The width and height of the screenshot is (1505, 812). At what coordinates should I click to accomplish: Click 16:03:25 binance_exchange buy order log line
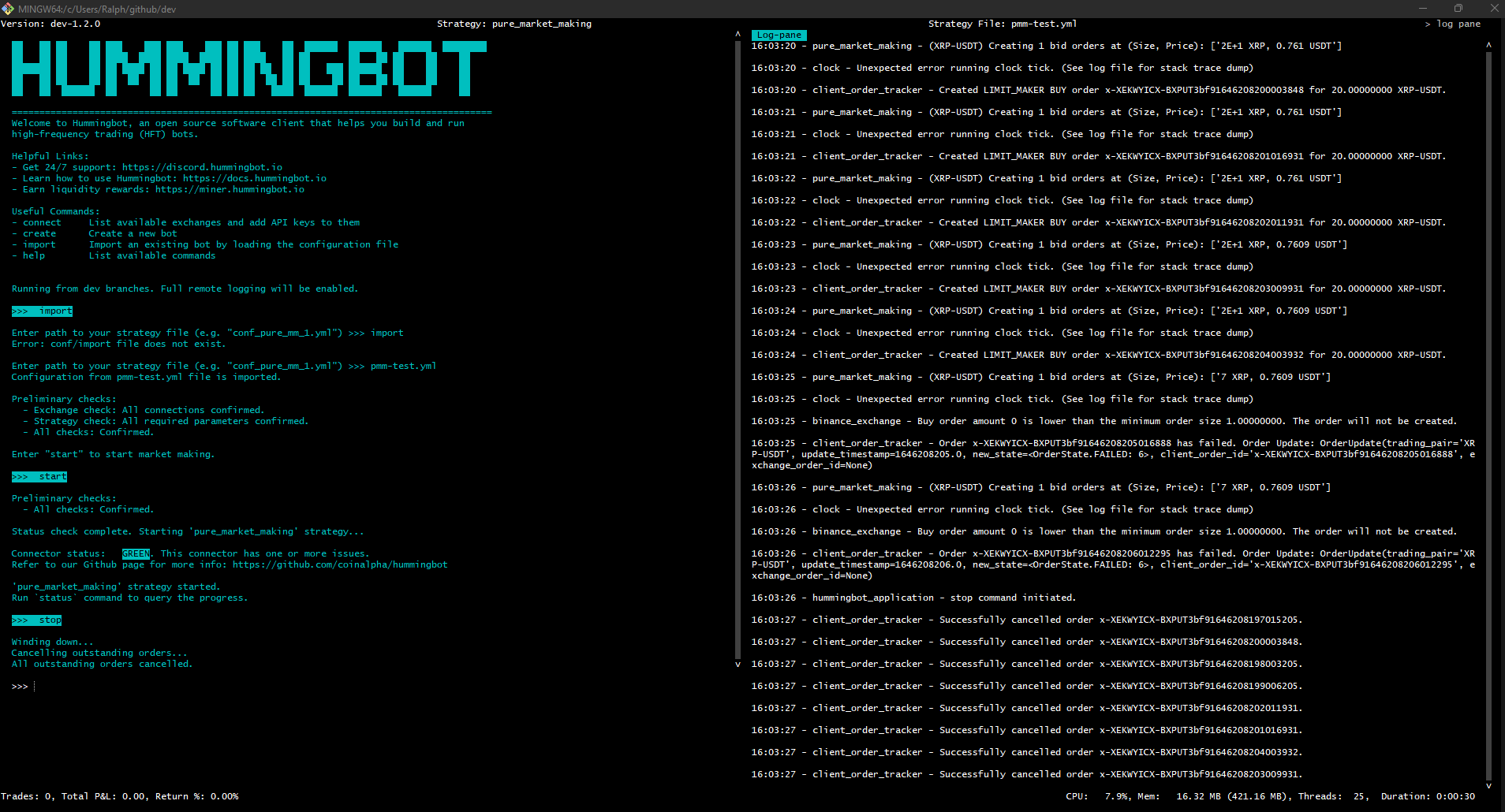[x=1104, y=421]
